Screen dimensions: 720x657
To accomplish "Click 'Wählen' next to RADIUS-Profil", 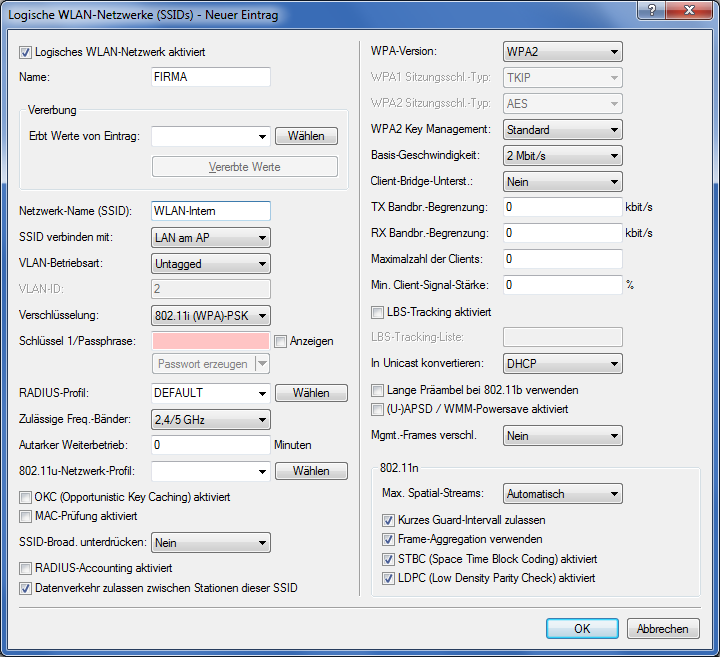I will (311, 393).
